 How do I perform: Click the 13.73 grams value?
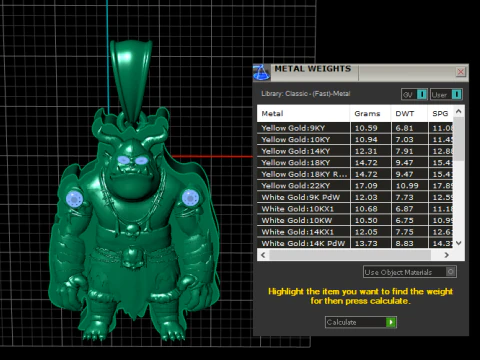(366, 243)
